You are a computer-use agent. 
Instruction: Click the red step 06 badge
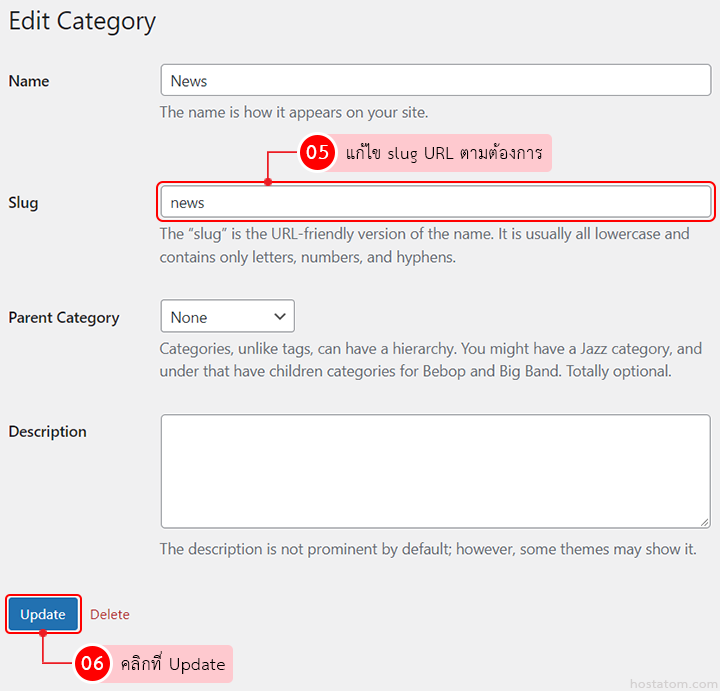pyautogui.click(x=92, y=664)
